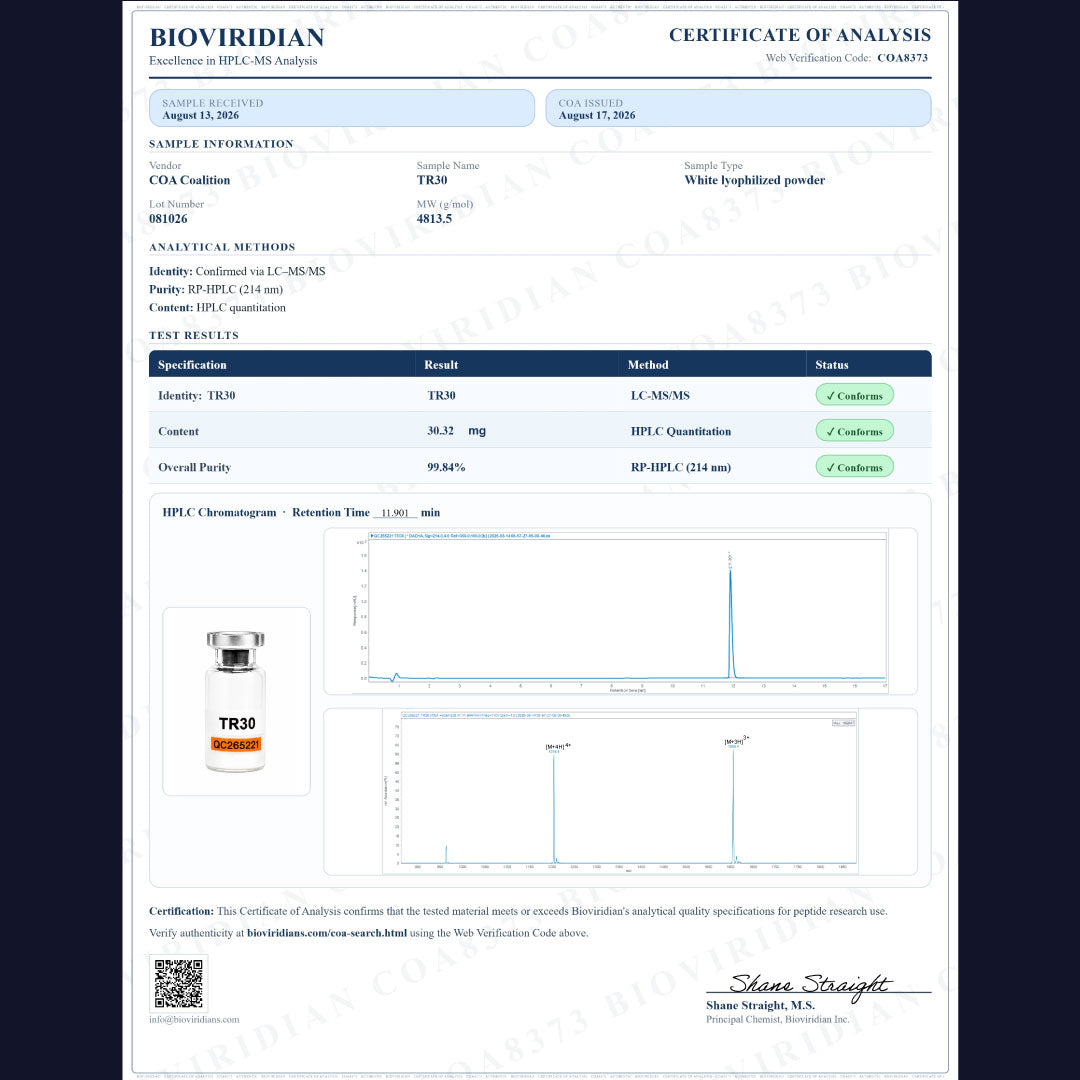Click the COA Issued date August 17, 2026
Screen dimensions: 1080x1080
[596, 116]
